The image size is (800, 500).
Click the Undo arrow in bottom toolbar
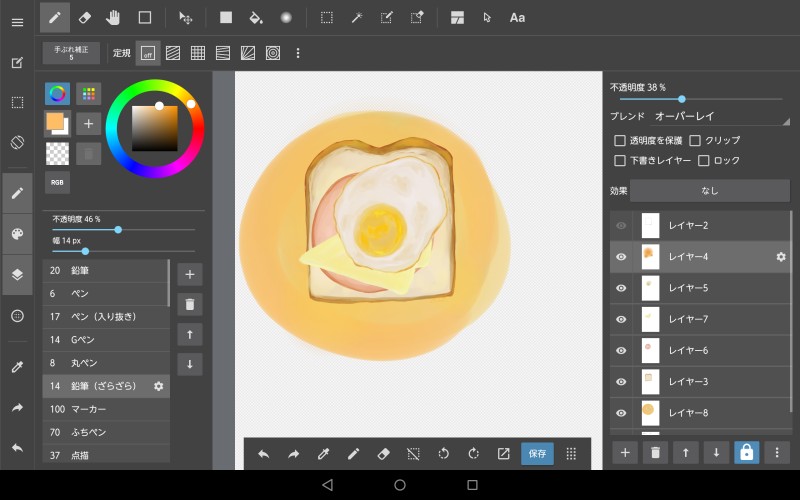(264, 453)
